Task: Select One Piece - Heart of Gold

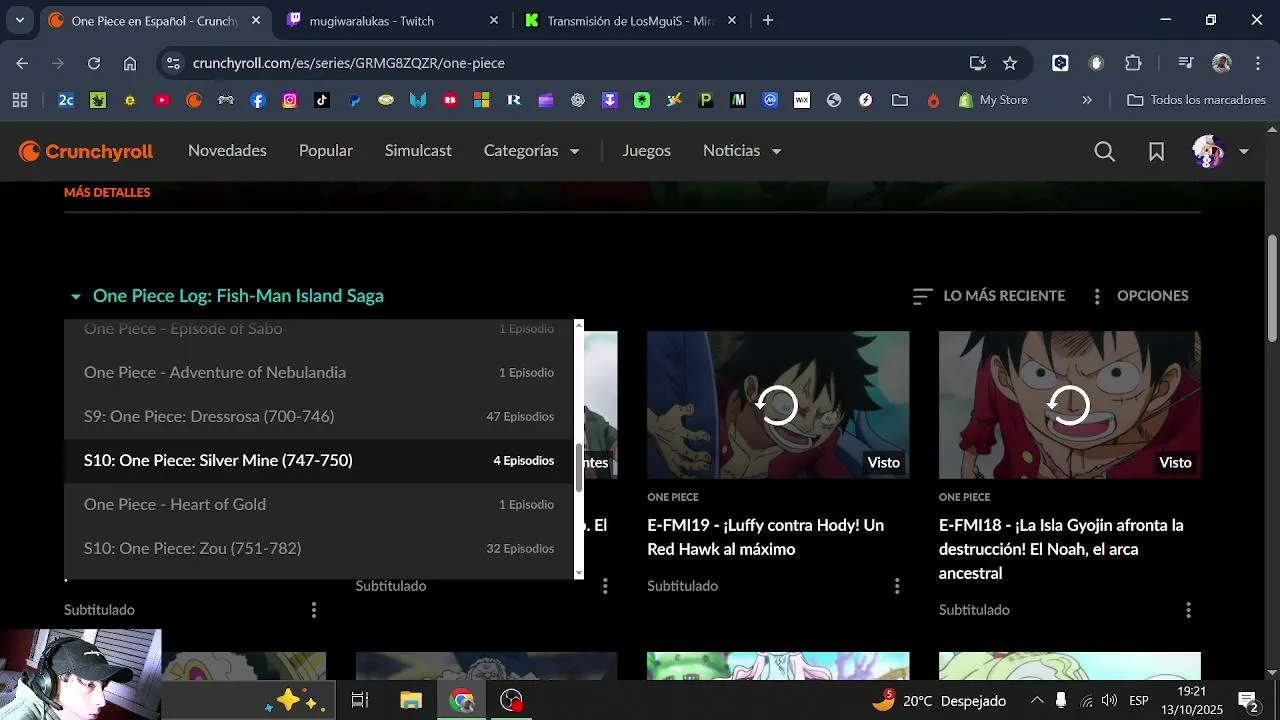Action: coord(319,504)
